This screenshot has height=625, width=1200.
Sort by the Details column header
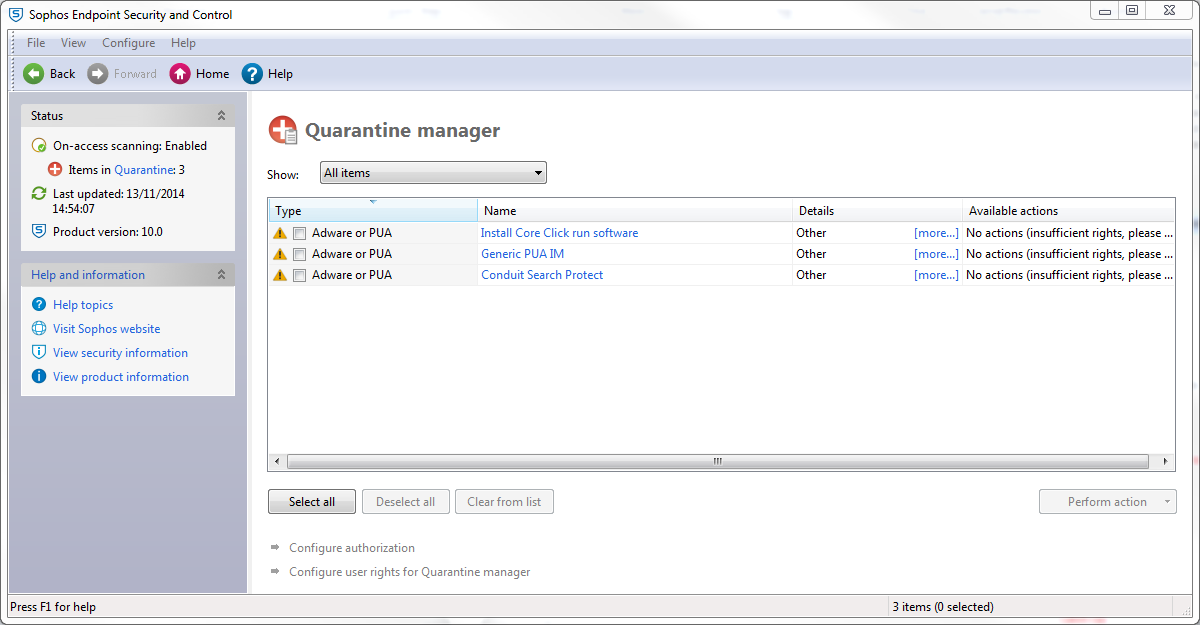[x=877, y=211]
